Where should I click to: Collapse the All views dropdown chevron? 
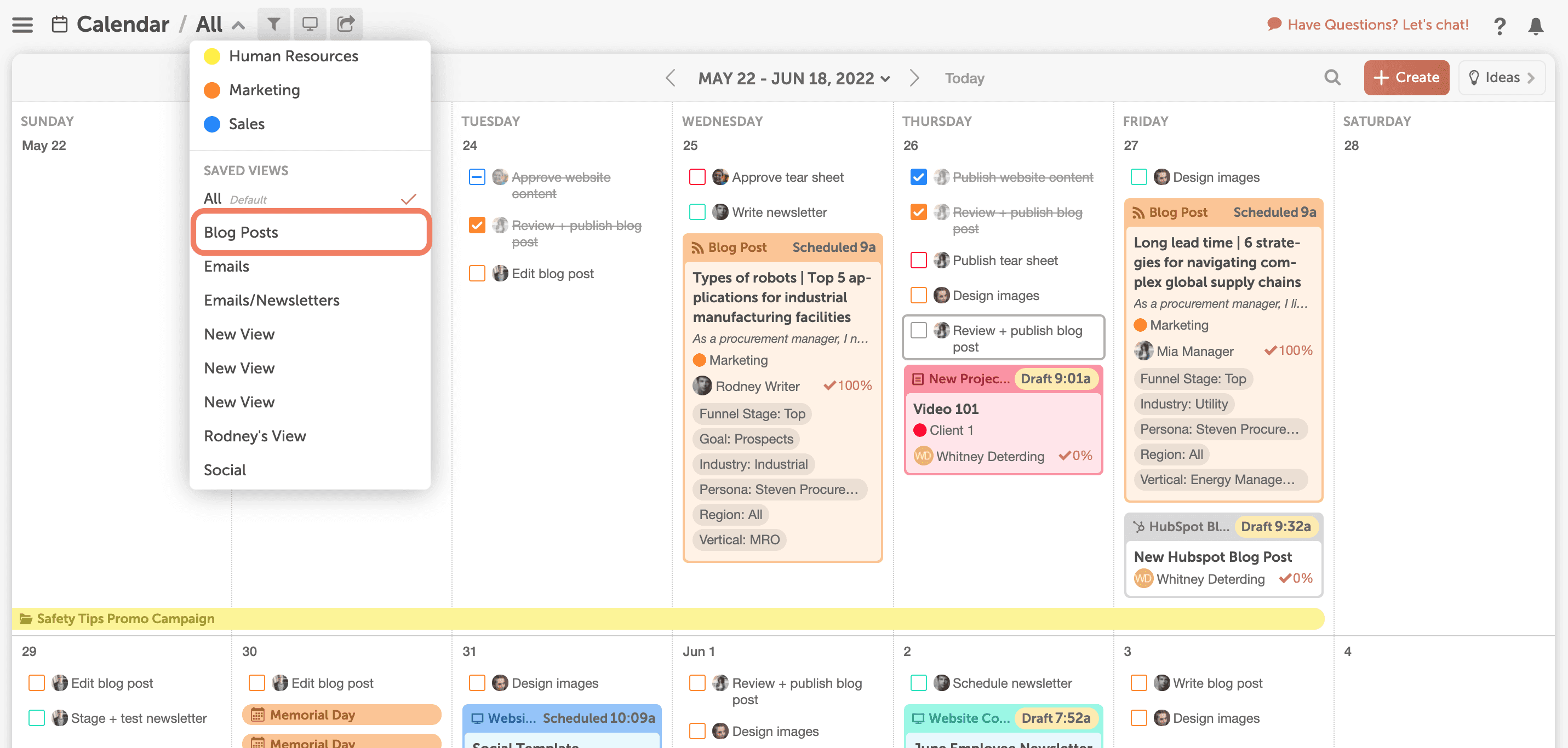[239, 26]
